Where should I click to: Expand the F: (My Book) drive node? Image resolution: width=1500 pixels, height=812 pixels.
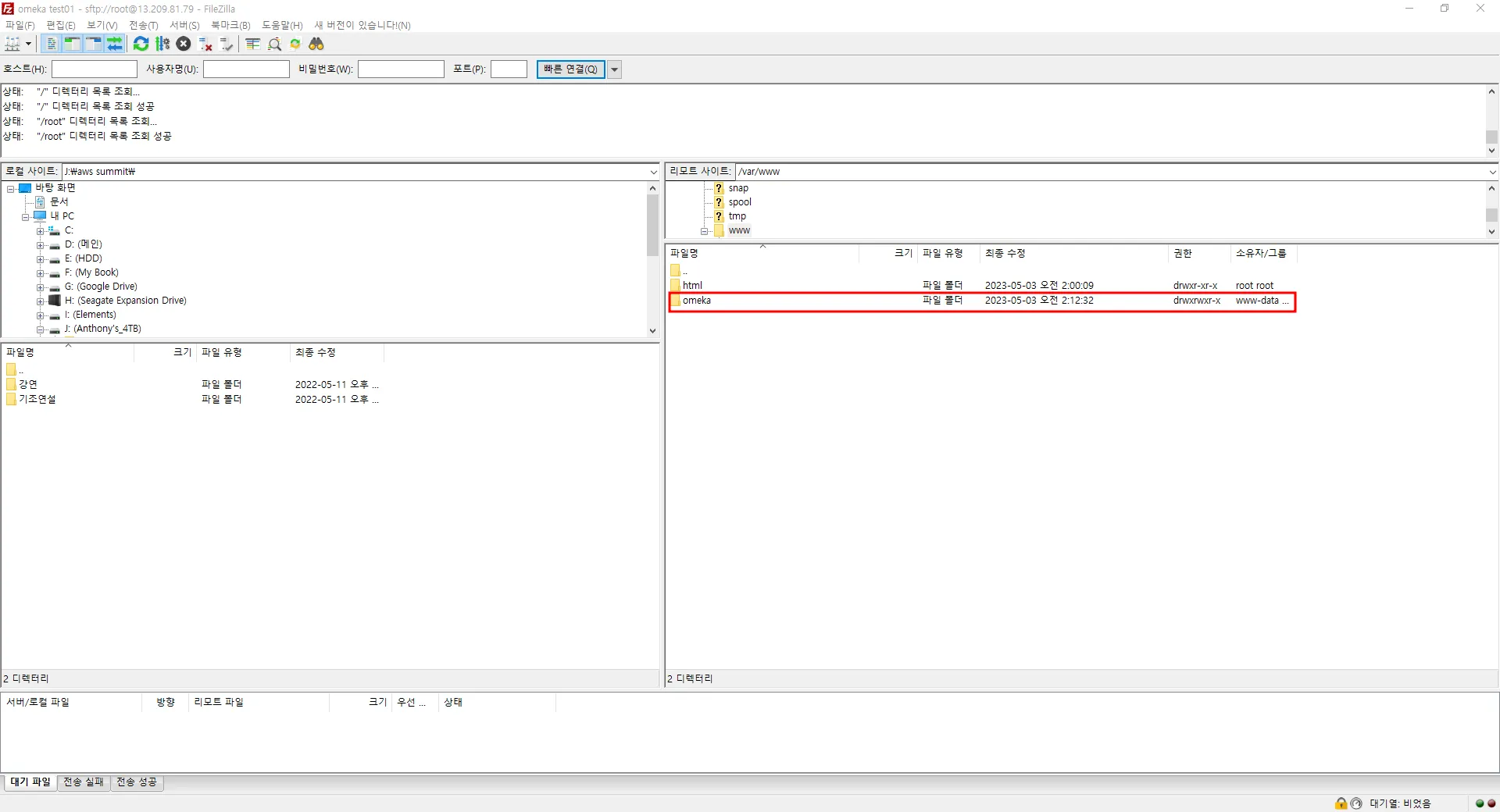coord(41,272)
